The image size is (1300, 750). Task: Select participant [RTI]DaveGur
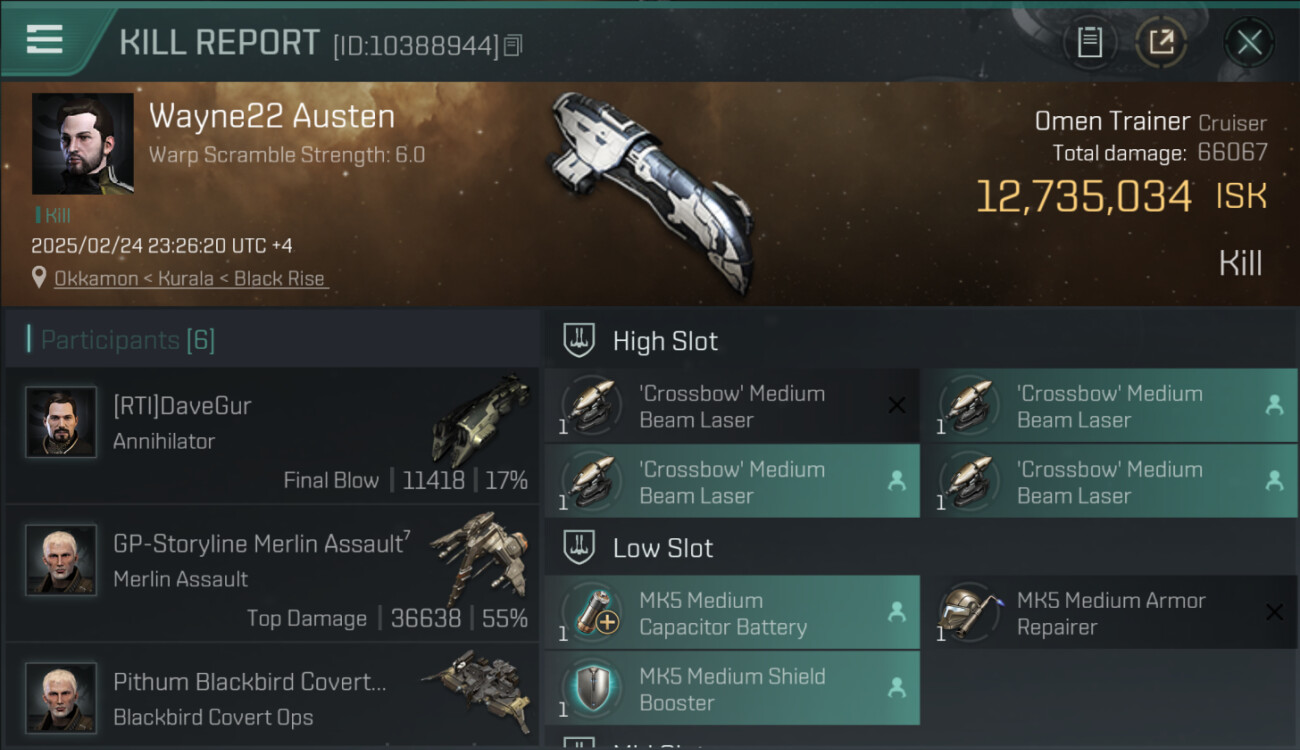(x=272, y=435)
